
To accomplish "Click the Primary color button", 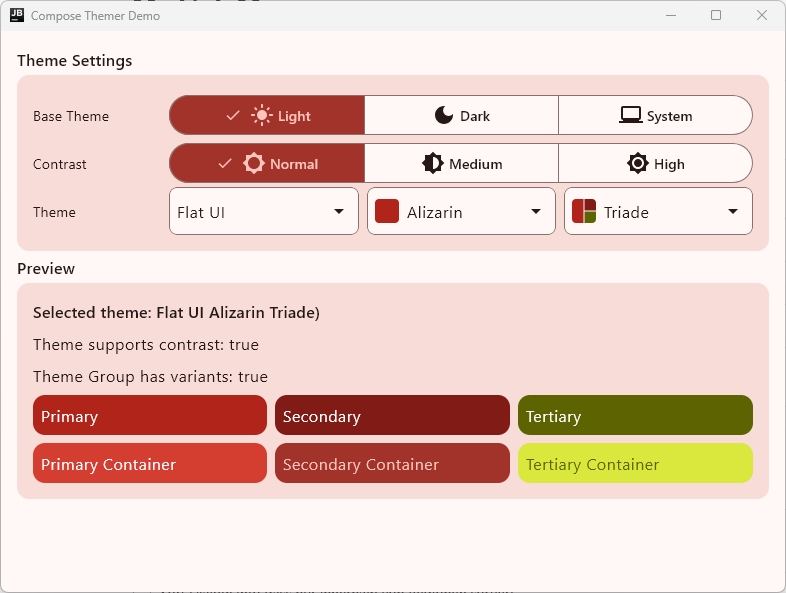I will [x=150, y=416].
